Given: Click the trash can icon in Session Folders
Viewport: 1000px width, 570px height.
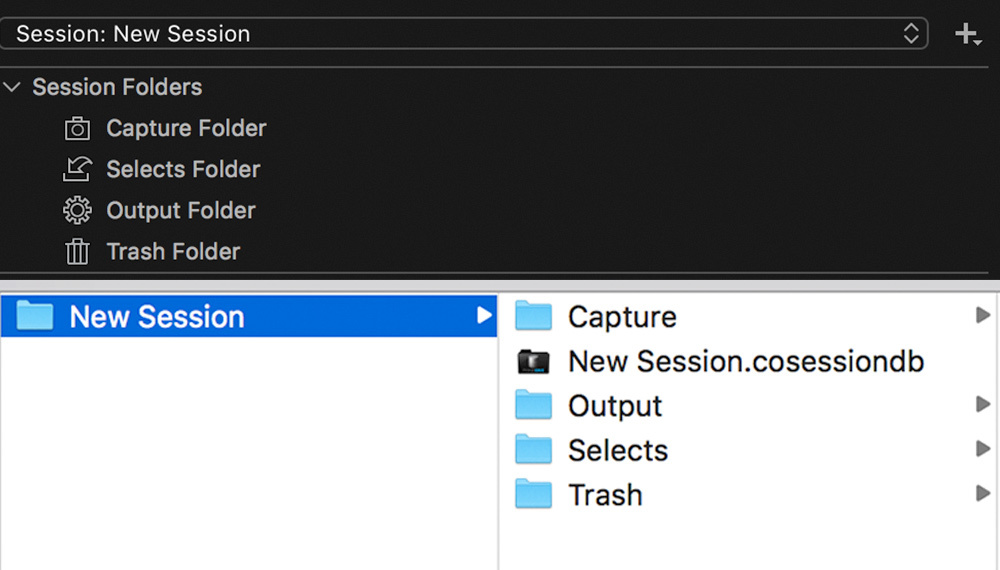Looking at the screenshot, I should tap(77, 252).
